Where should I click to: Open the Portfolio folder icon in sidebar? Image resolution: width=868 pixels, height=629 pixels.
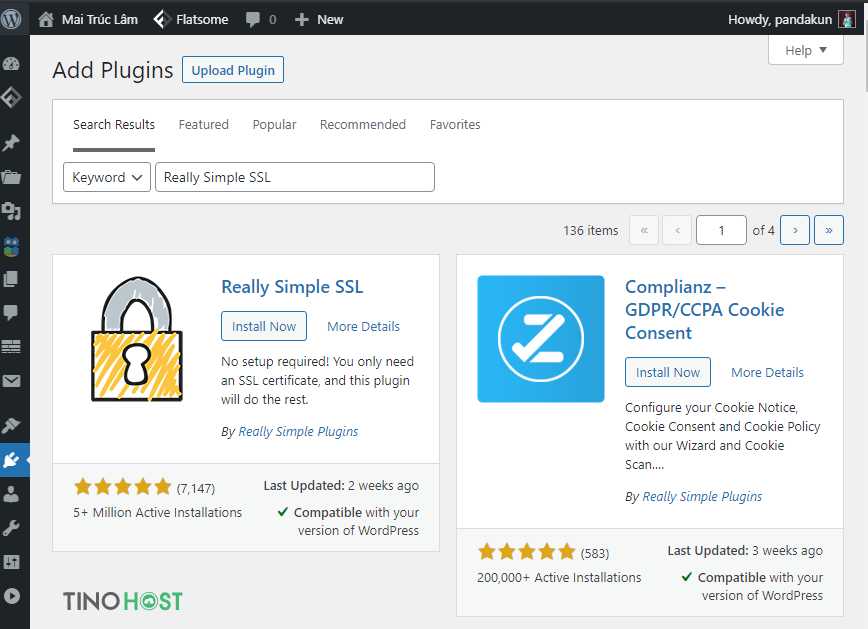pos(11,177)
